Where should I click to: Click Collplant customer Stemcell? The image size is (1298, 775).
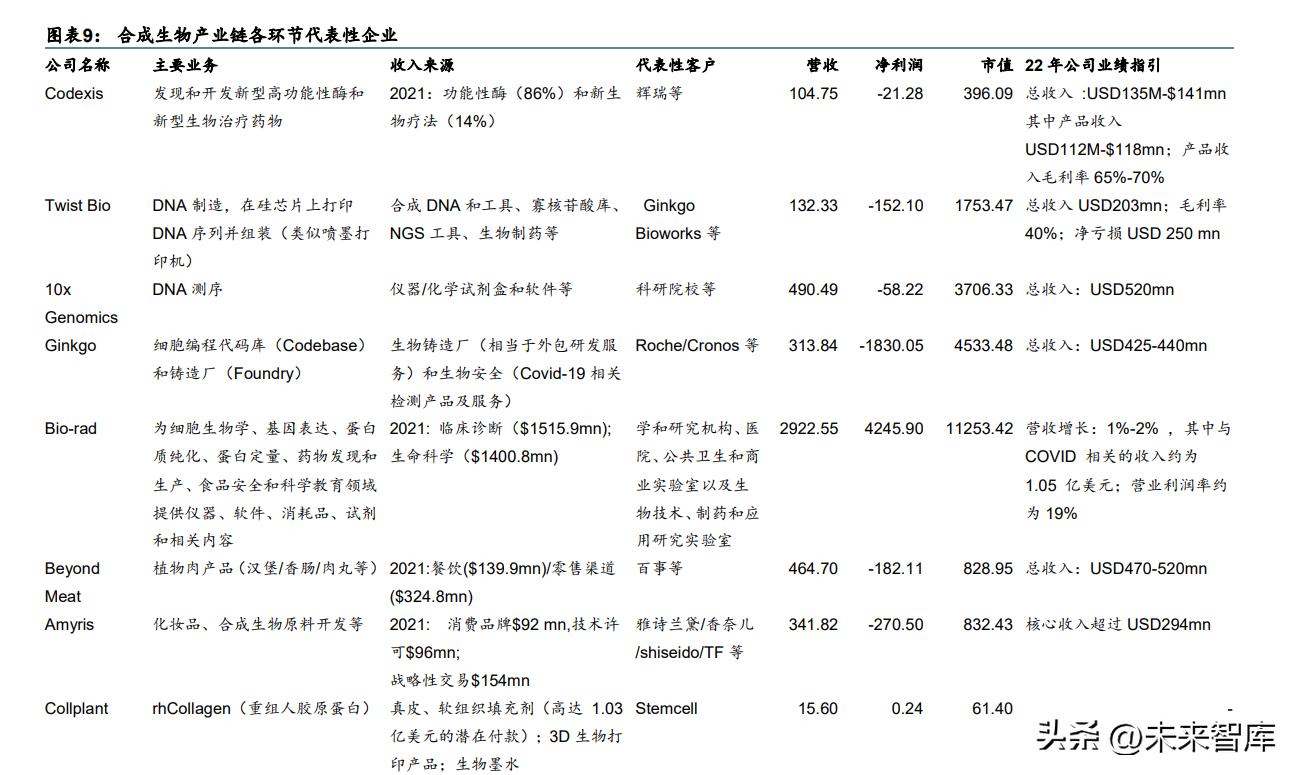666,708
